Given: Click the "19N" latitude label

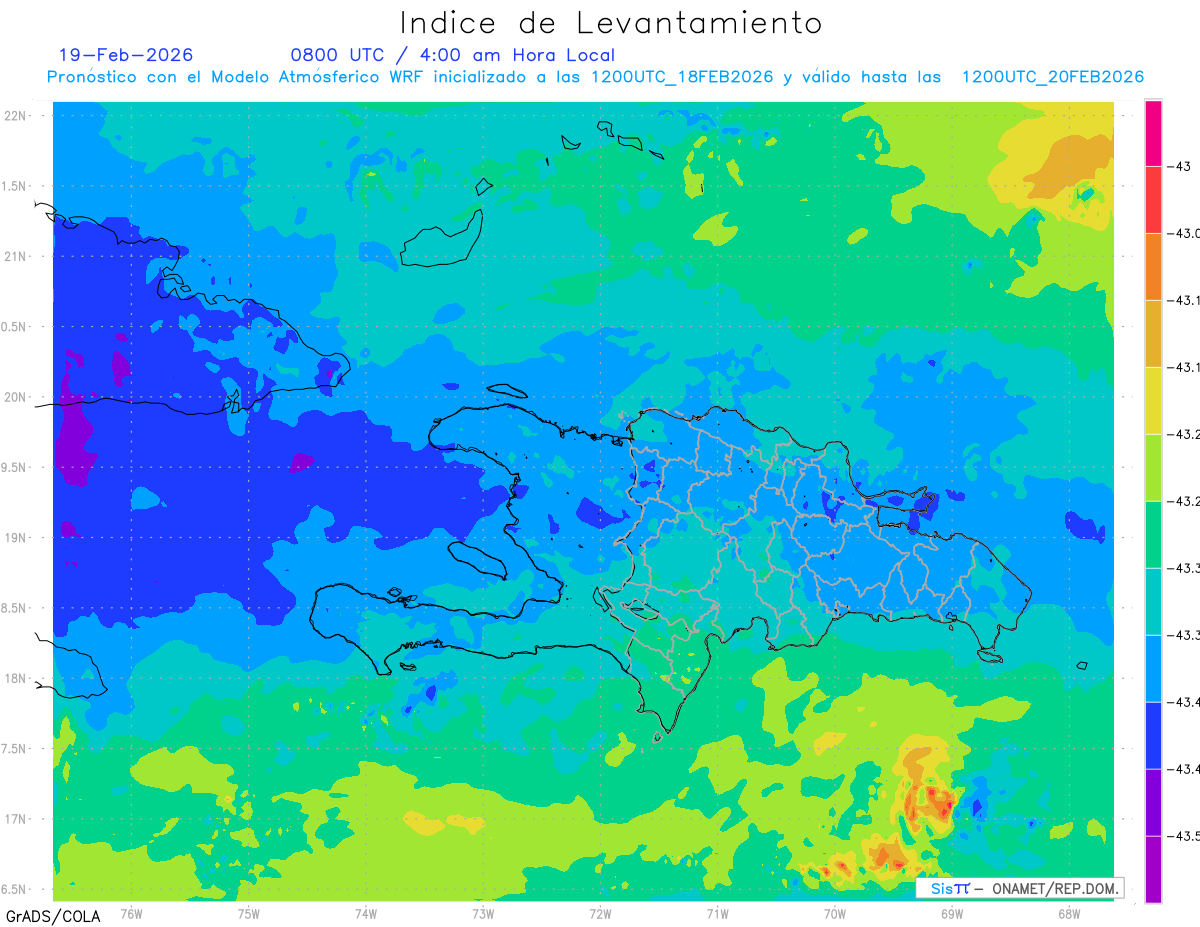Looking at the screenshot, I should click(x=16, y=538).
